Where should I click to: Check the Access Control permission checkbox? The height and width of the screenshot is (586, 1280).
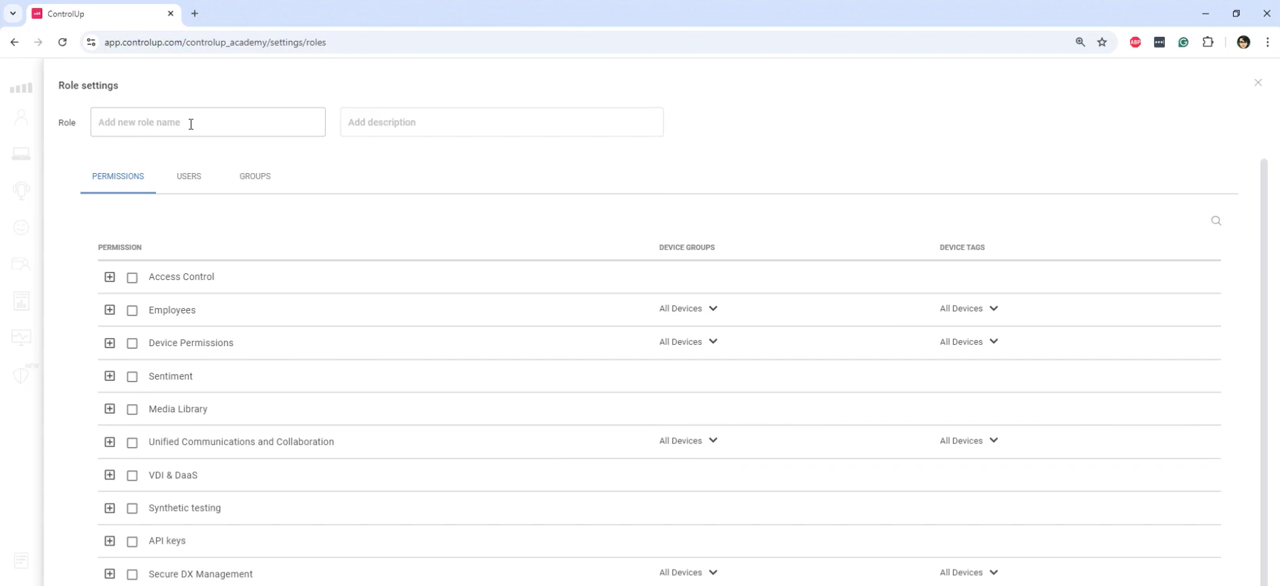(x=132, y=278)
